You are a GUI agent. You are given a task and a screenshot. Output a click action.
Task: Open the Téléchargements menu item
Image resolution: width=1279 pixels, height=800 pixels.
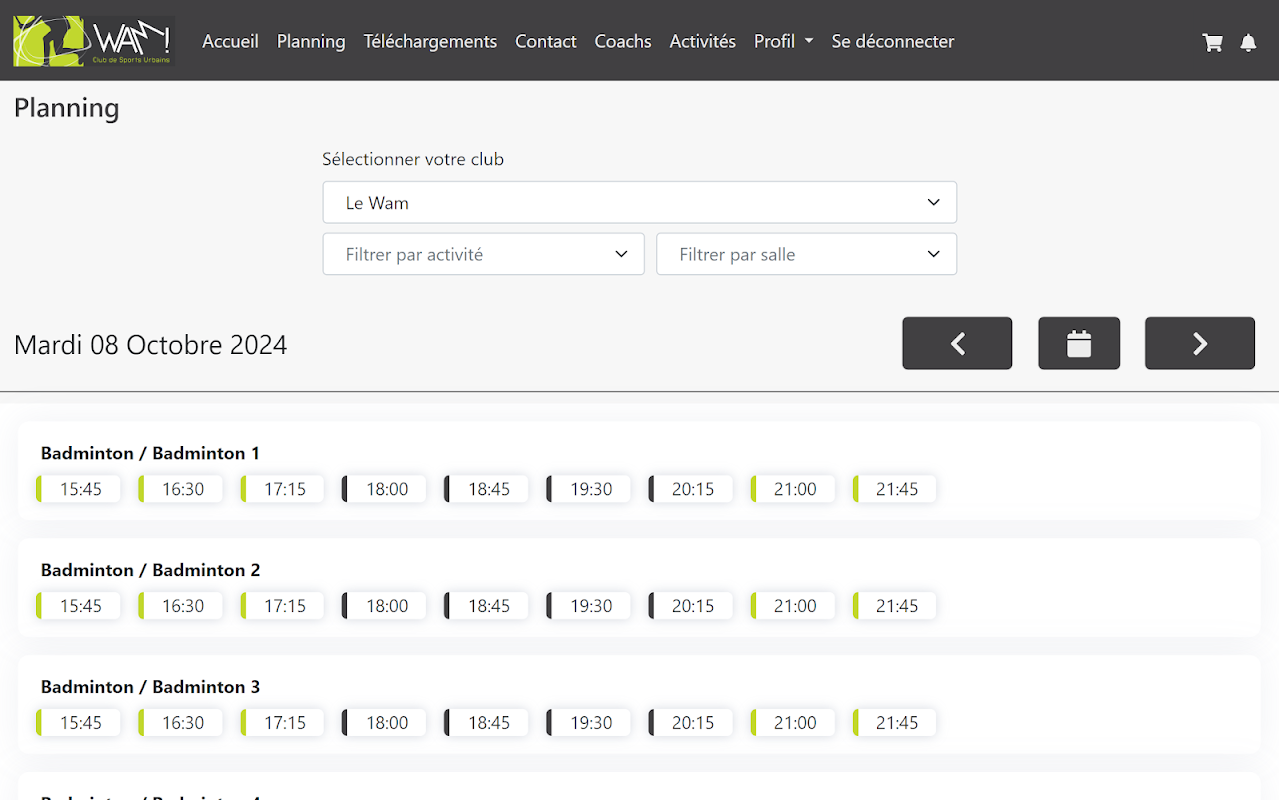click(x=430, y=41)
